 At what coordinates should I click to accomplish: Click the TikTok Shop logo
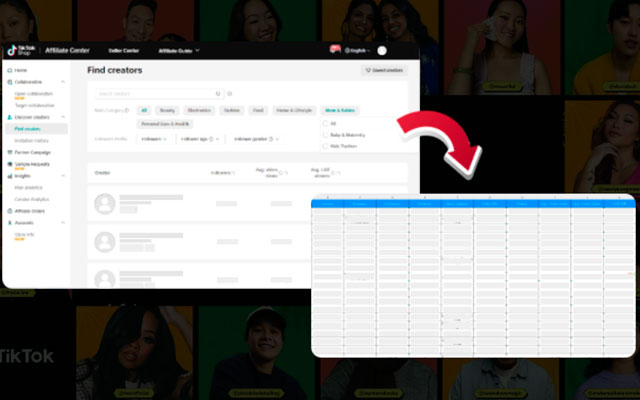point(22,50)
